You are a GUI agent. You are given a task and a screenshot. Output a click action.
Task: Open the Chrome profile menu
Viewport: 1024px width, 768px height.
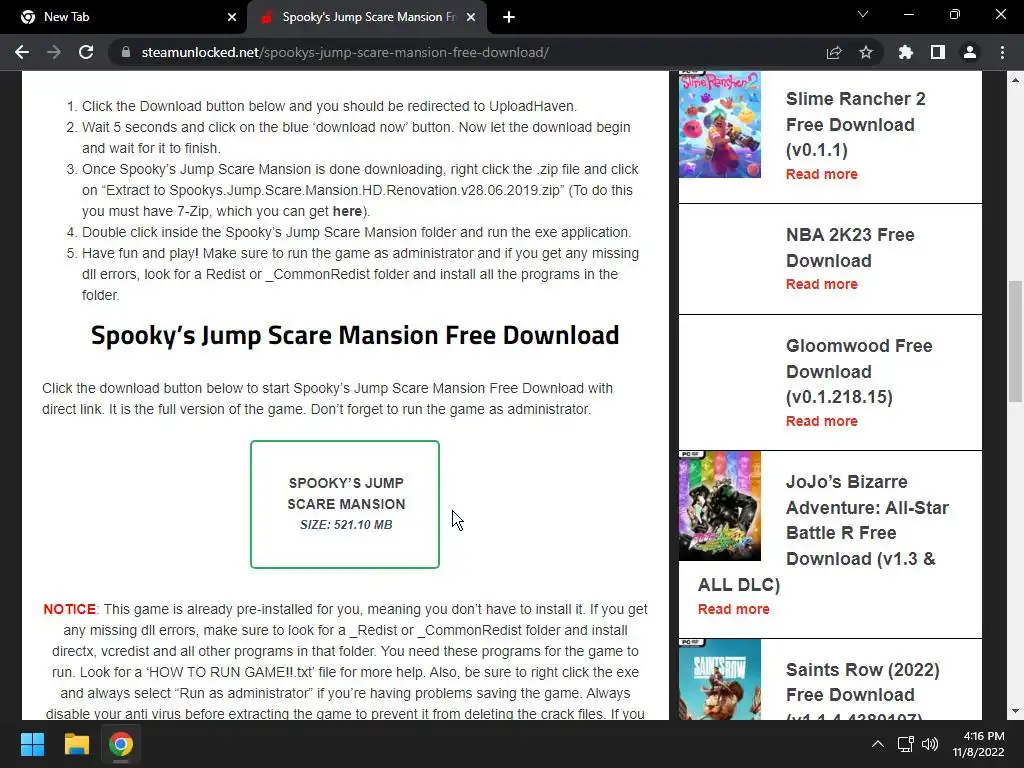click(970, 52)
